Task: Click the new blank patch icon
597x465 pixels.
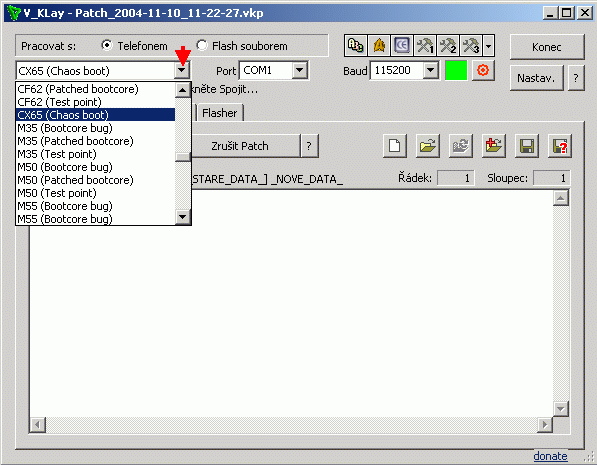Action: tap(394, 146)
